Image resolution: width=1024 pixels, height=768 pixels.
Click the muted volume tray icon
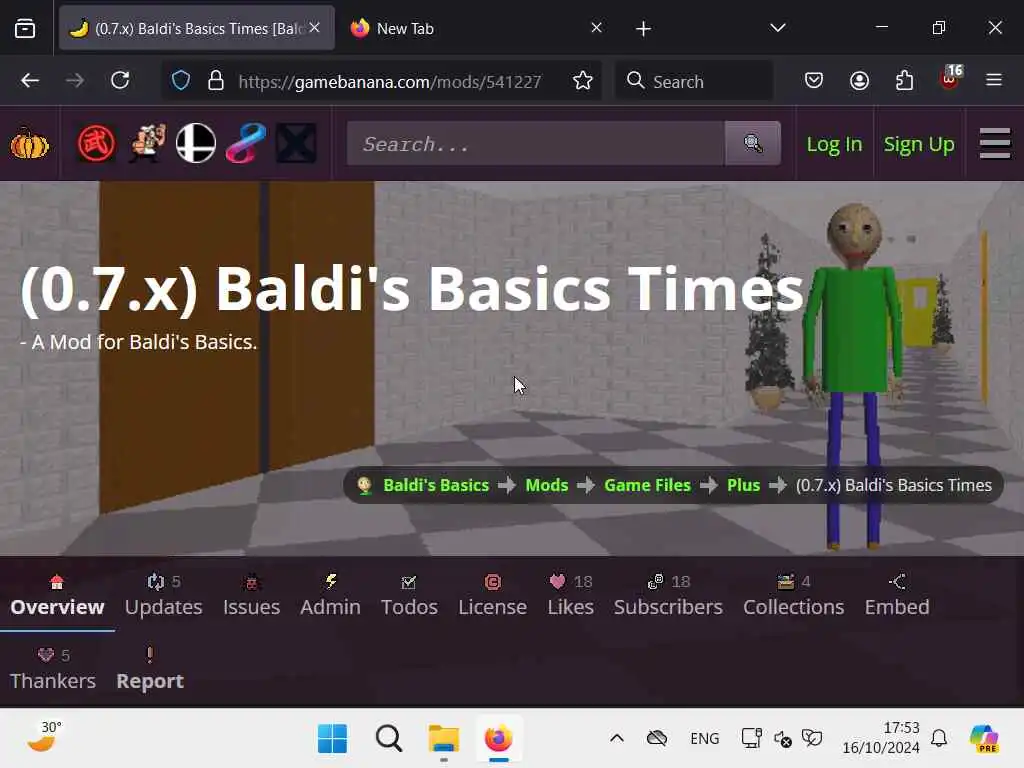pyautogui.click(x=782, y=739)
